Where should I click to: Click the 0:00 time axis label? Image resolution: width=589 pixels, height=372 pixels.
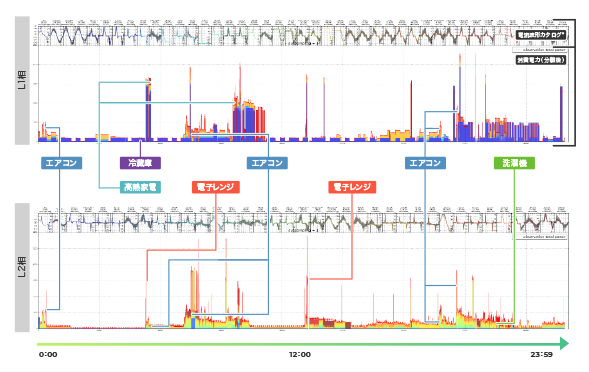48,354
